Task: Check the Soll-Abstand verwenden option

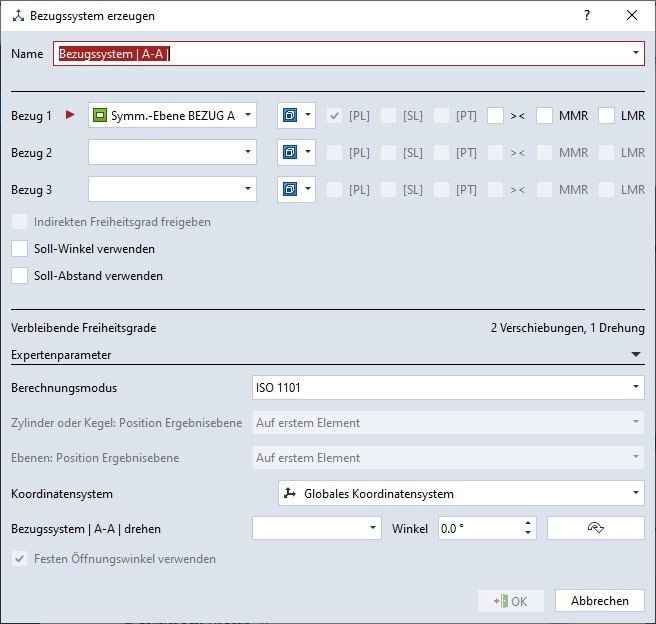Action: coord(19,276)
